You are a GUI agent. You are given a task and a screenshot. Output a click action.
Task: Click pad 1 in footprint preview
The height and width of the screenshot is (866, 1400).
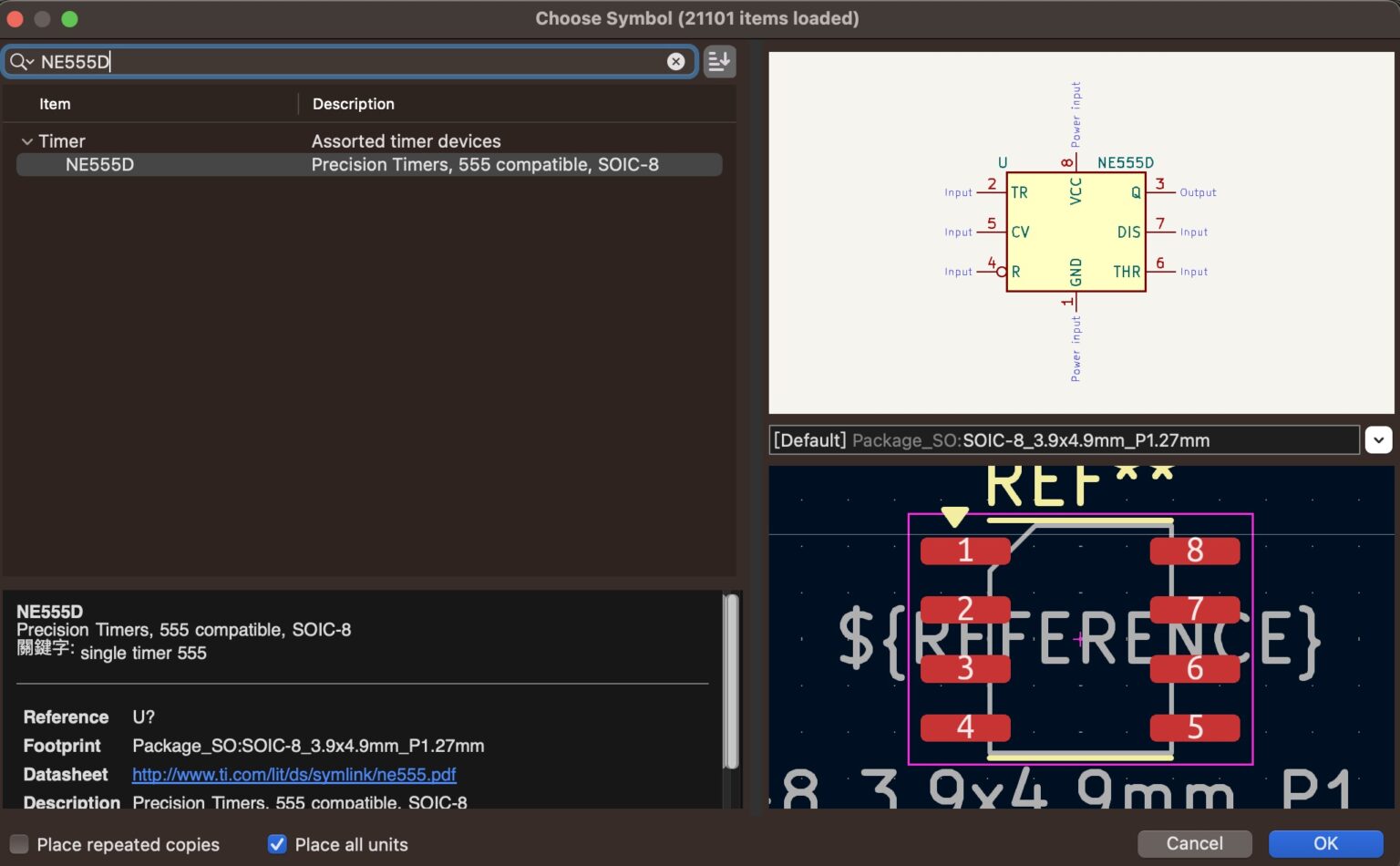click(965, 551)
